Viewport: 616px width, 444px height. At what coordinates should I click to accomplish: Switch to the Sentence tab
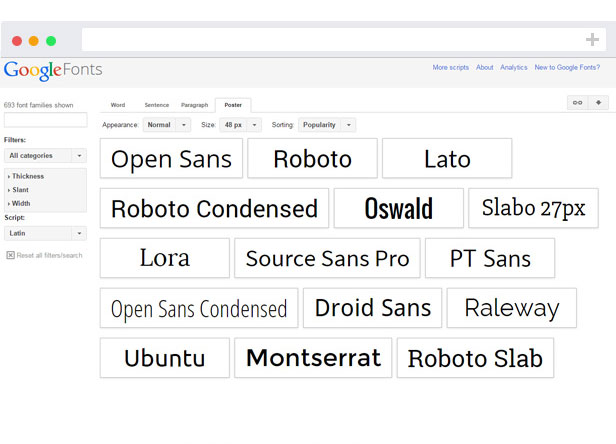[156, 105]
